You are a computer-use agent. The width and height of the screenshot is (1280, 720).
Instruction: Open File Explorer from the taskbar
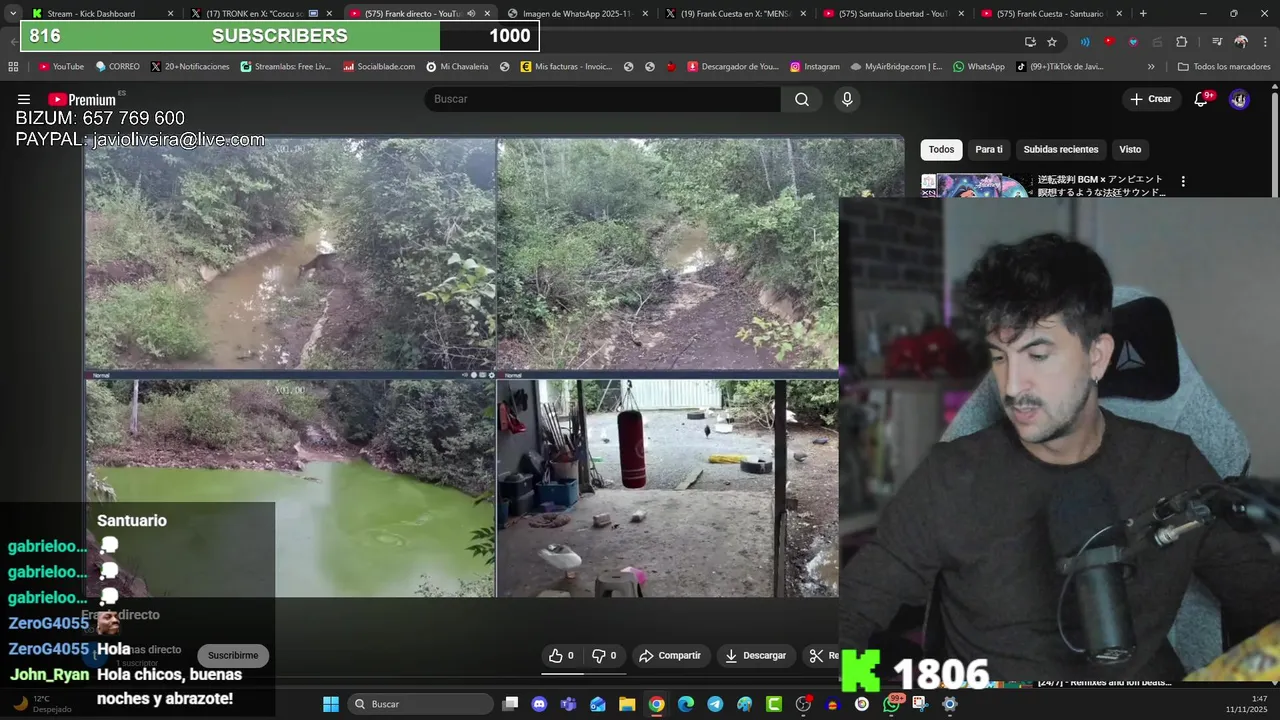tap(627, 704)
